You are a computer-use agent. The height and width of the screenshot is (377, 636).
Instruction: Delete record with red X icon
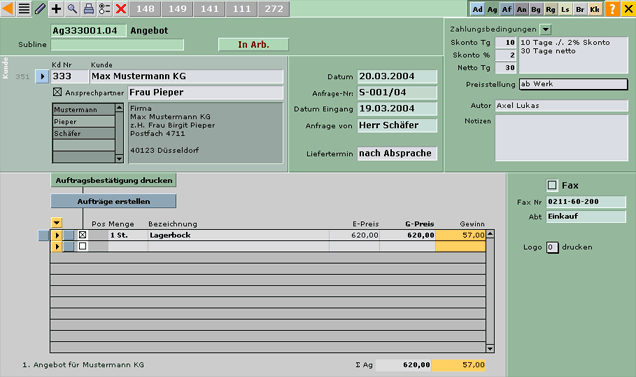click(x=121, y=9)
